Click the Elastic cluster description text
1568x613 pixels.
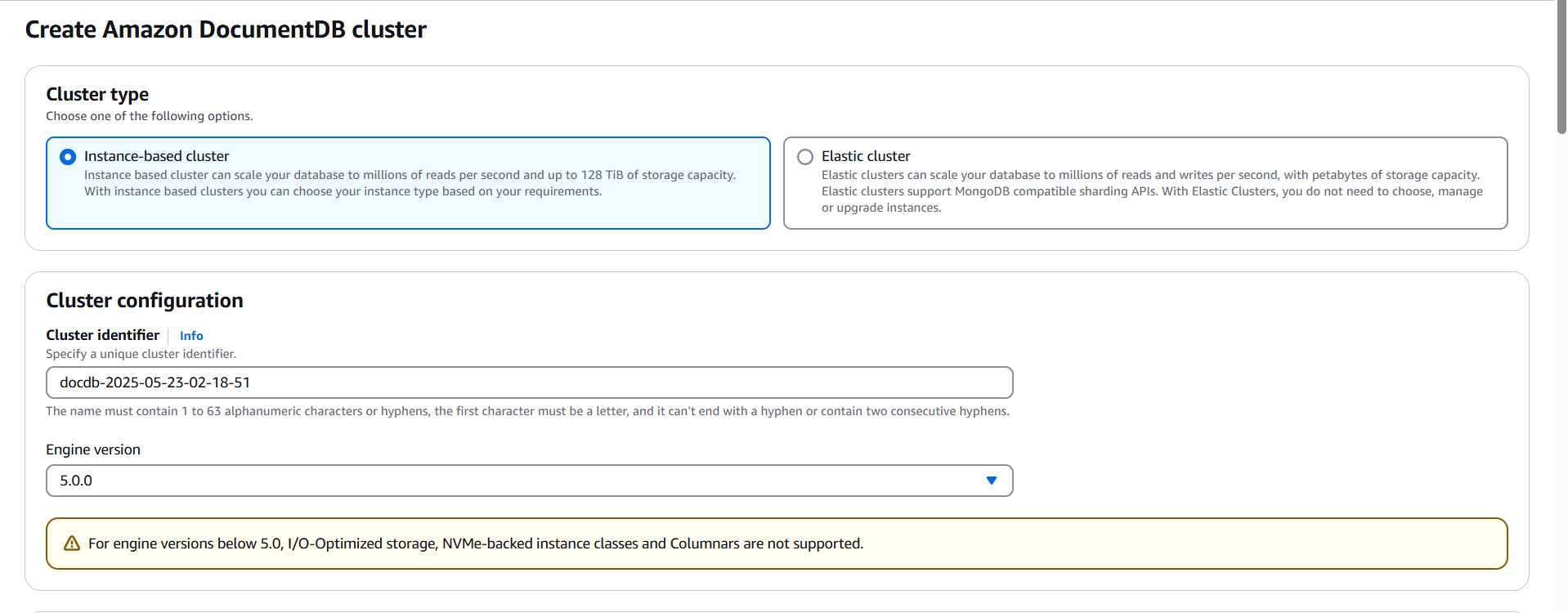(1152, 191)
